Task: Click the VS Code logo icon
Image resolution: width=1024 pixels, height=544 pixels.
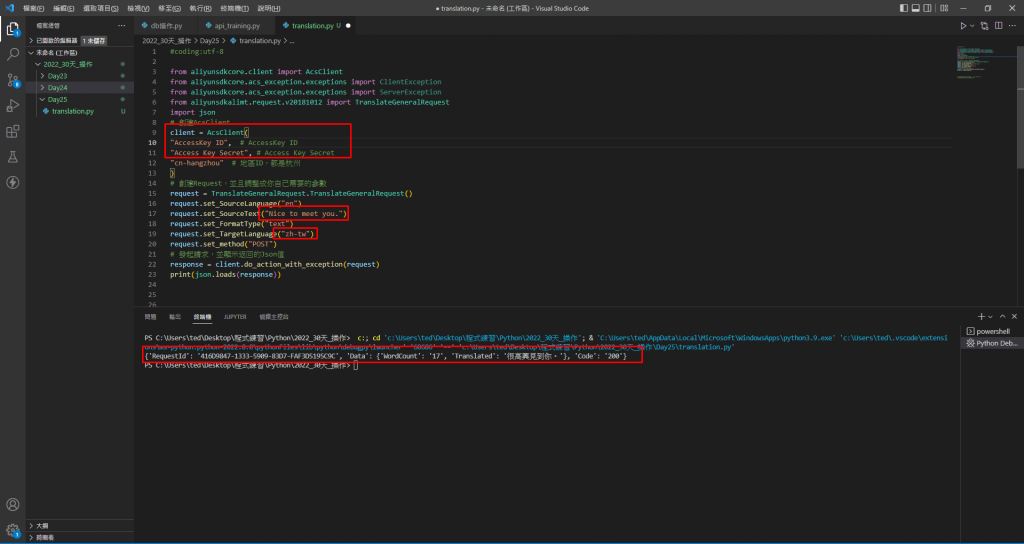Action: (9, 8)
